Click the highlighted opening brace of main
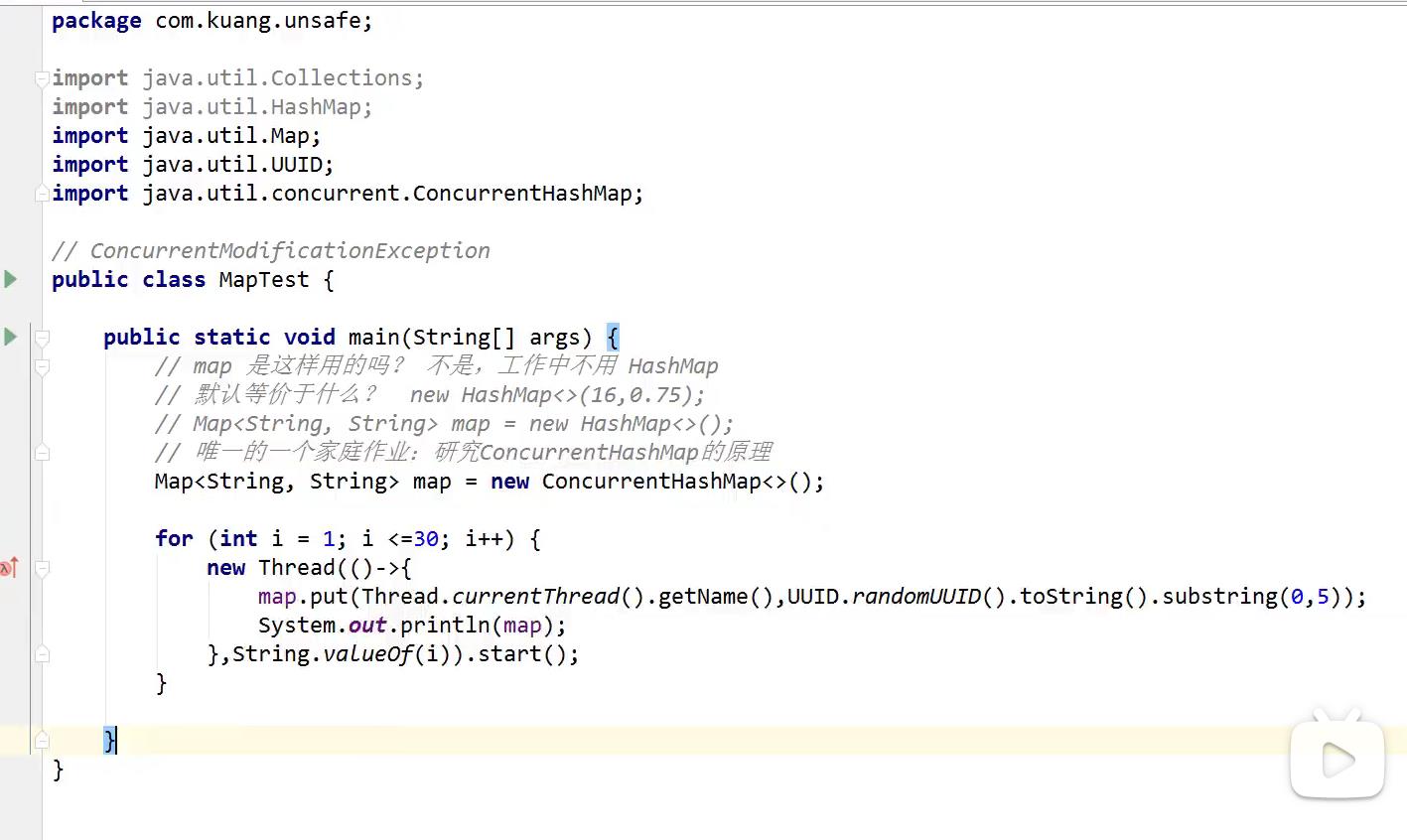Image resolution: width=1407 pixels, height=840 pixels. click(613, 338)
